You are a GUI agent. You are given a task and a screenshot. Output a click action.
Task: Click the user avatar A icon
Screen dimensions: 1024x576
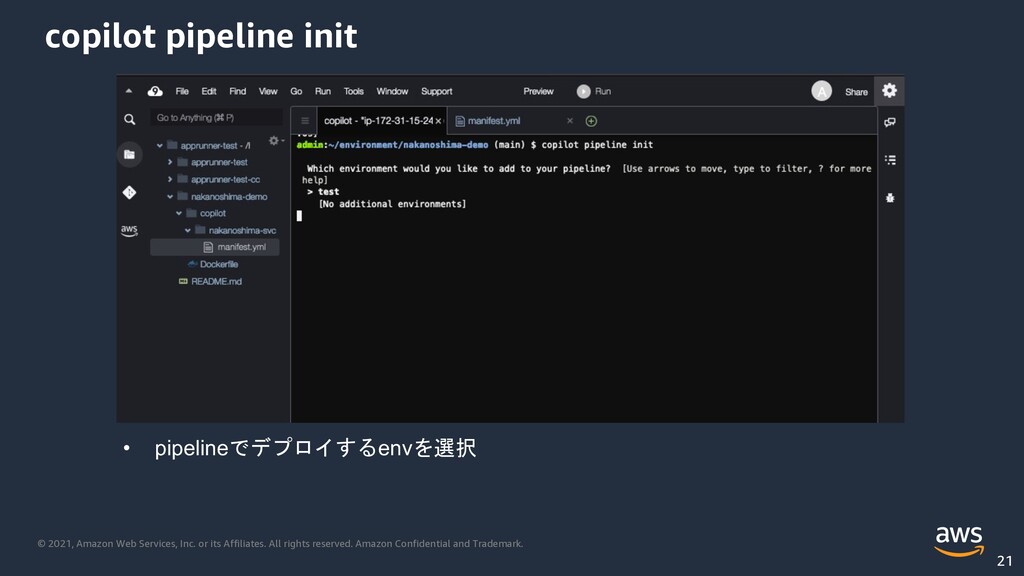point(822,91)
